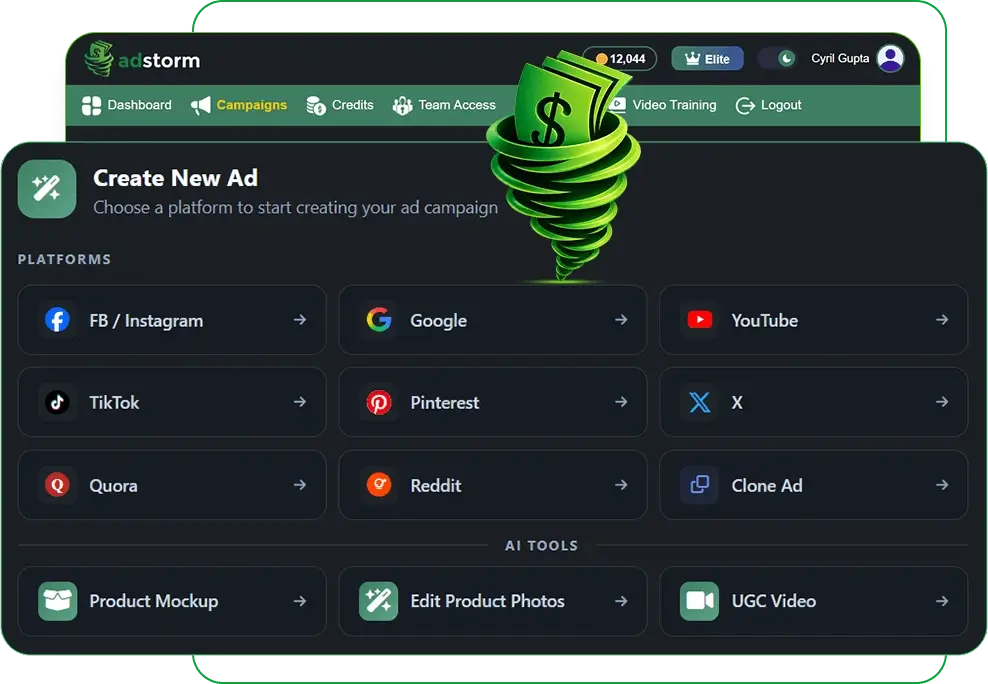Select the Logout menu item
Image resolution: width=988 pixels, height=684 pixels.
point(768,105)
